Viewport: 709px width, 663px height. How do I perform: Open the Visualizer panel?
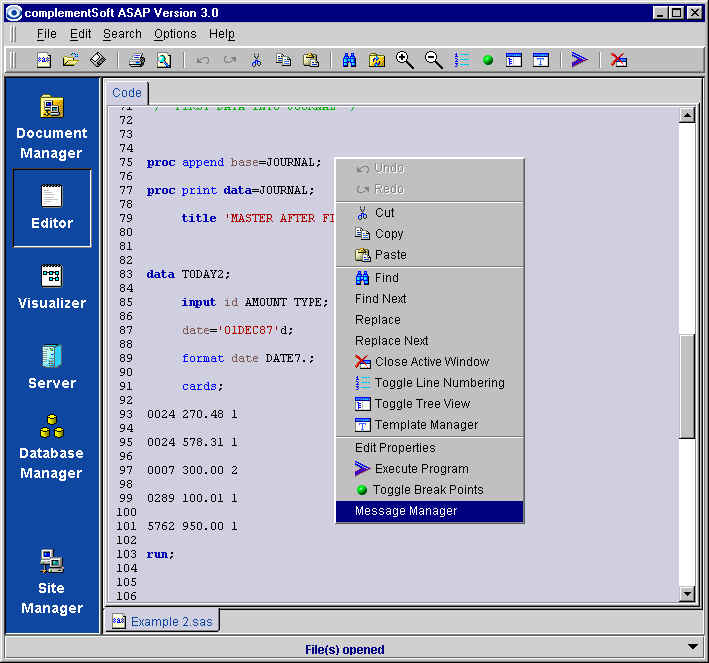(x=52, y=287)
